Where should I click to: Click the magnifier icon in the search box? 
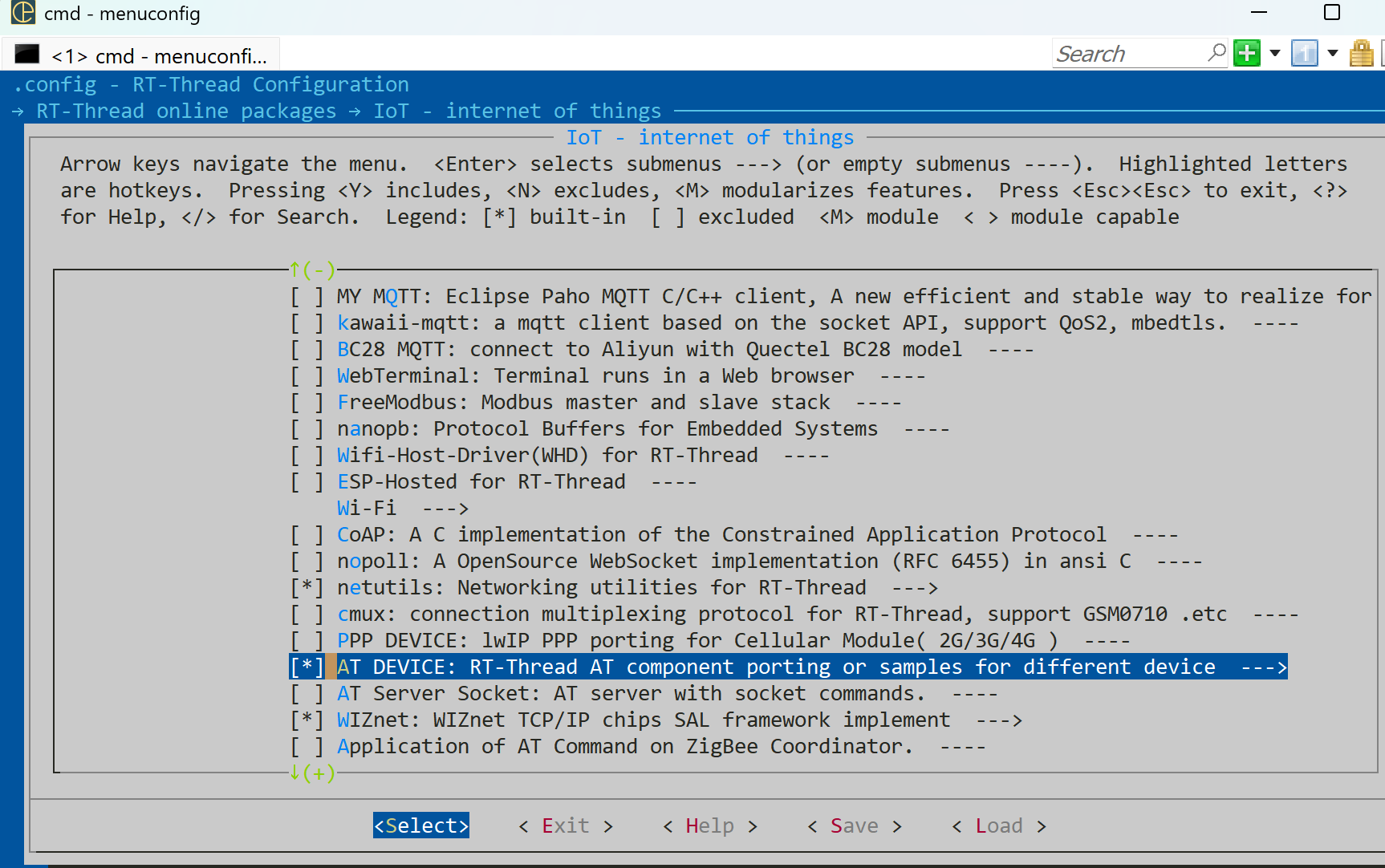click(1216, 53)
